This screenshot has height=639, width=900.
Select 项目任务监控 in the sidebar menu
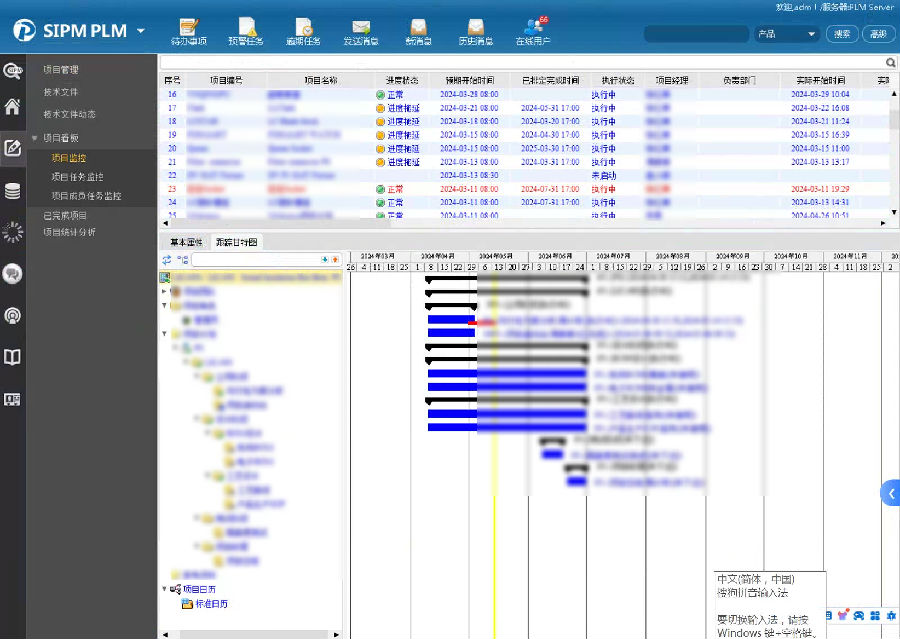click(x=77, y=177)
